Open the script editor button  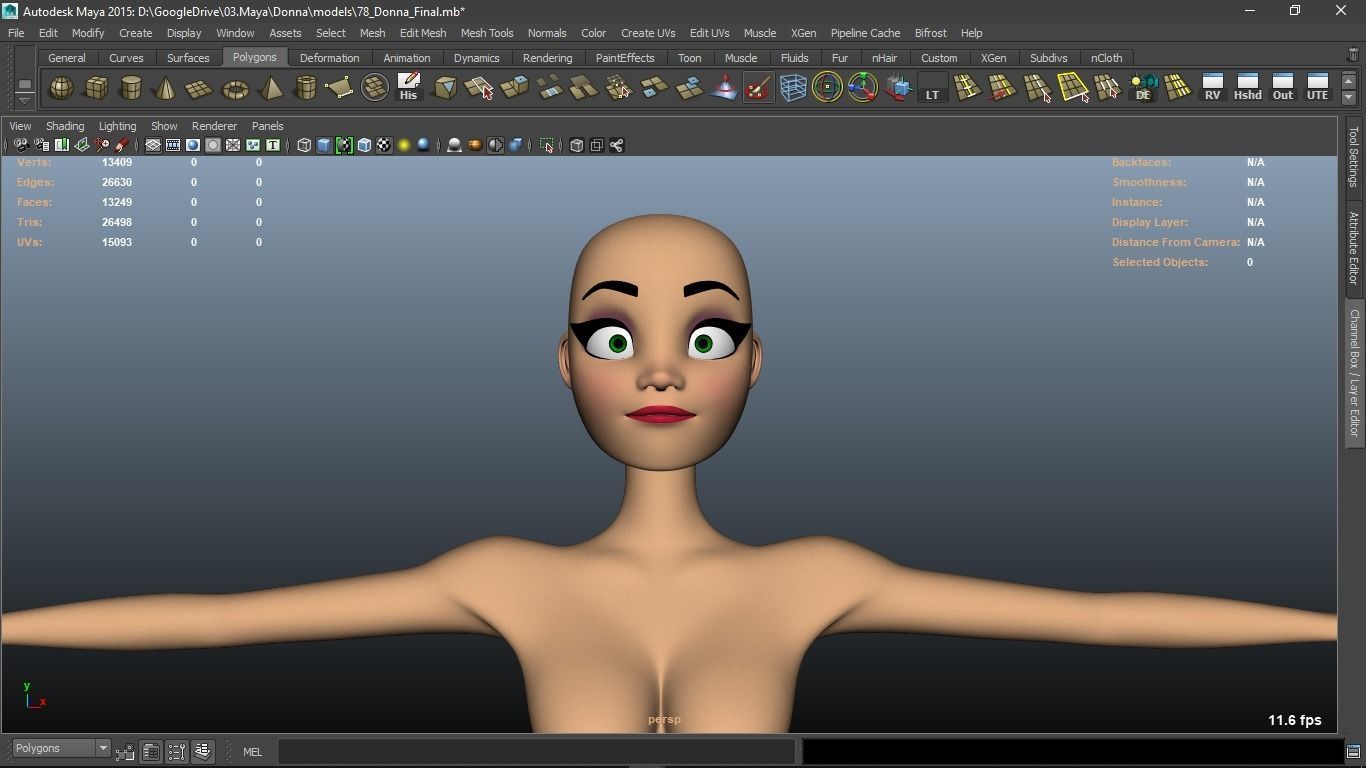coord(1353,751)
